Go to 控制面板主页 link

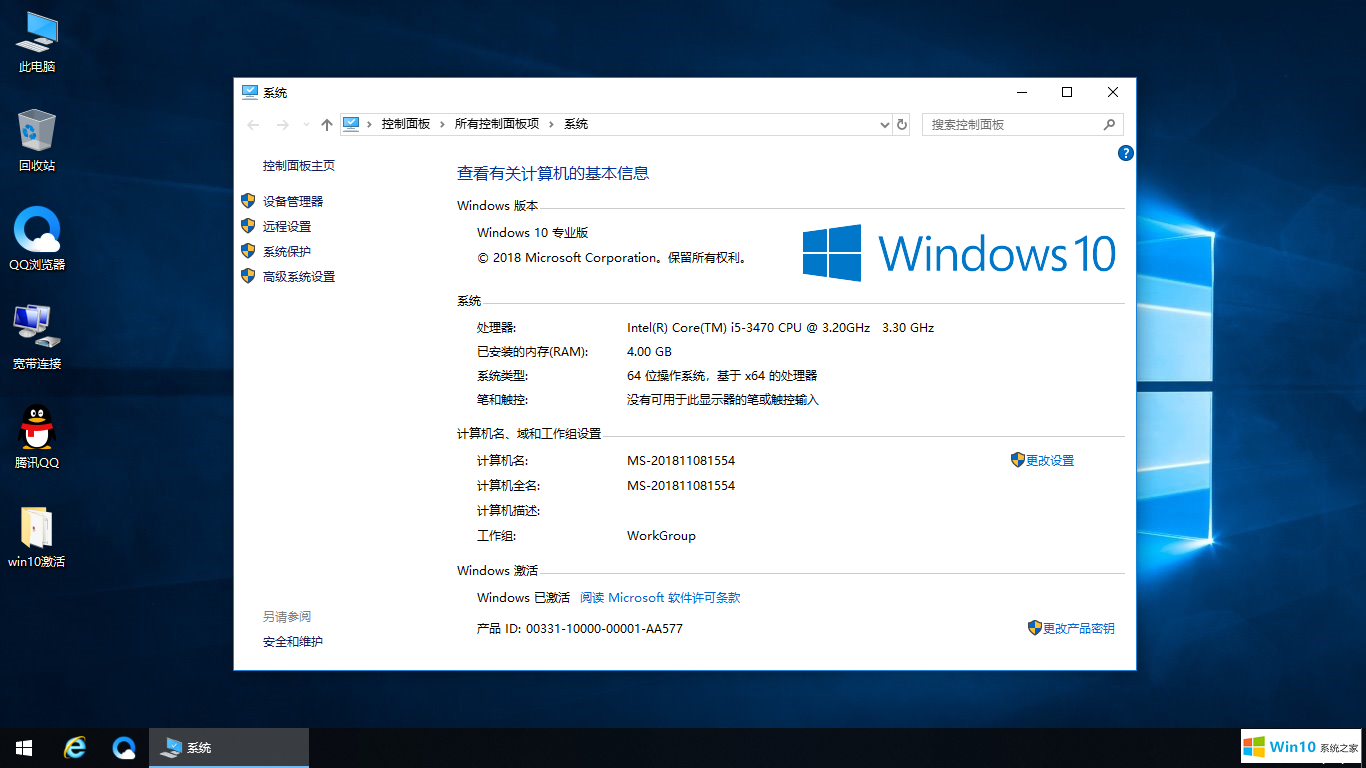298,166
